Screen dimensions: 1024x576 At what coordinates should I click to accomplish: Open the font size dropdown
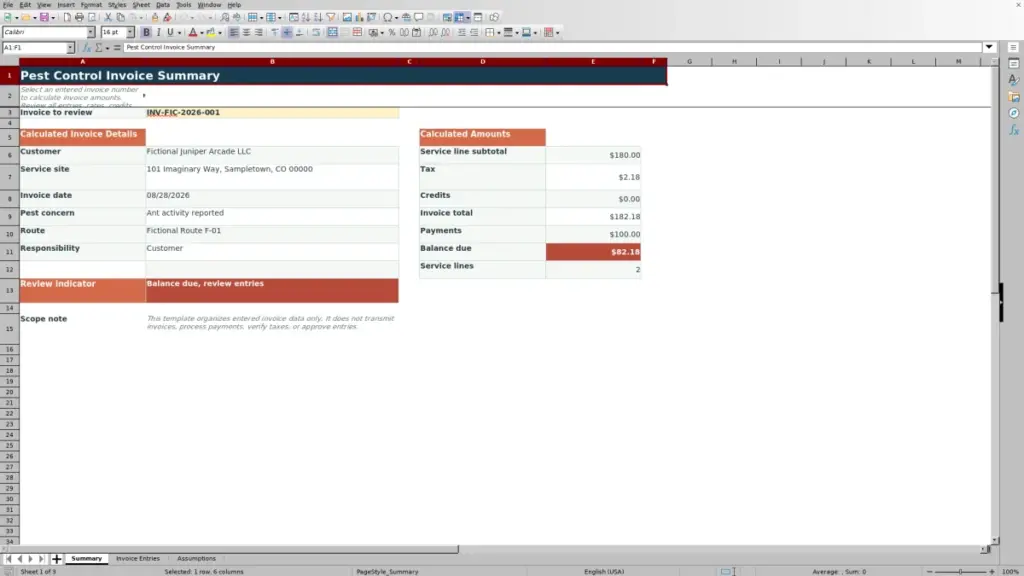tap(130, 33)
